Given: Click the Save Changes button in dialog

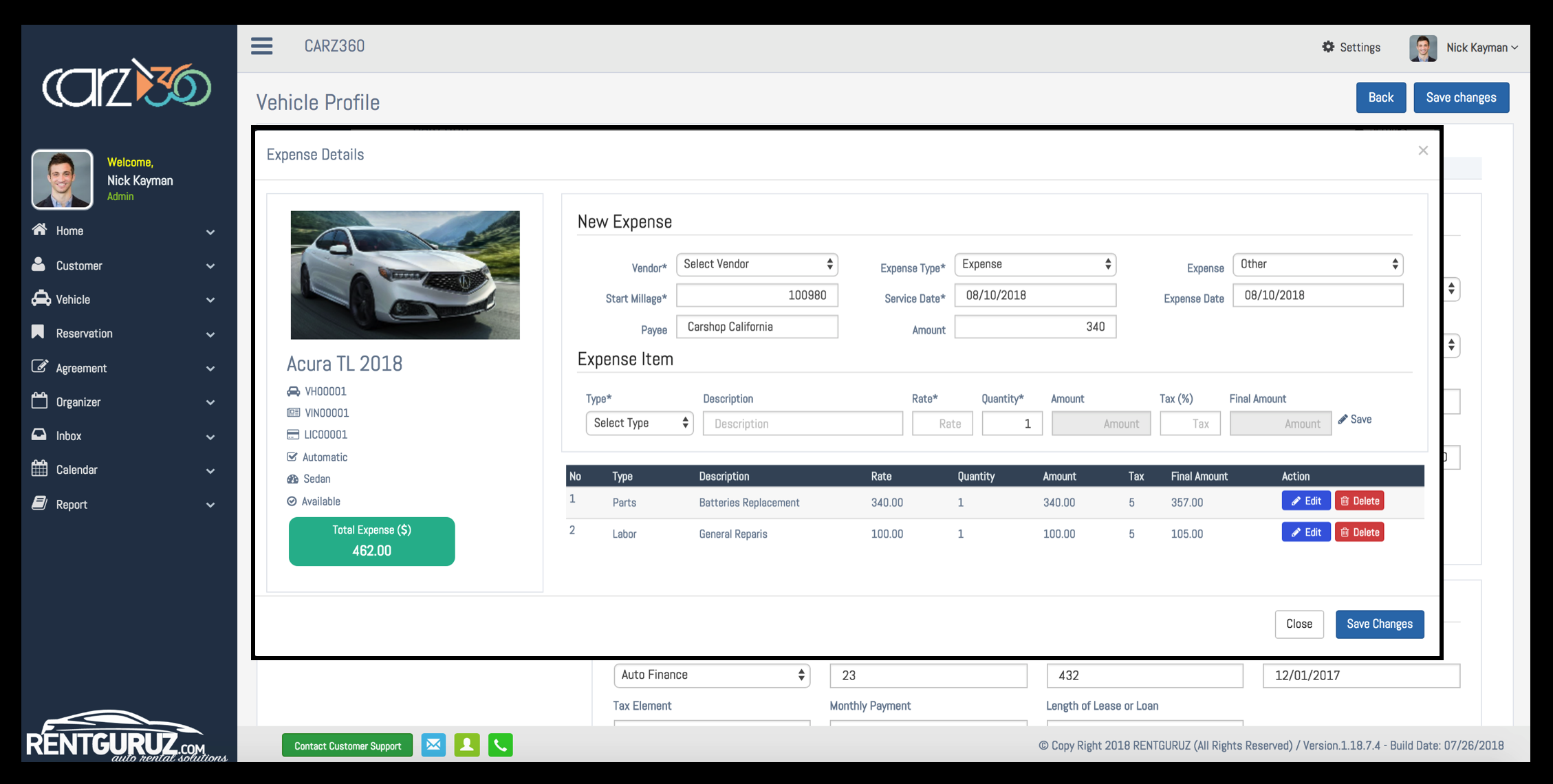Looking at the screenshot, I should click(1379, 624).
